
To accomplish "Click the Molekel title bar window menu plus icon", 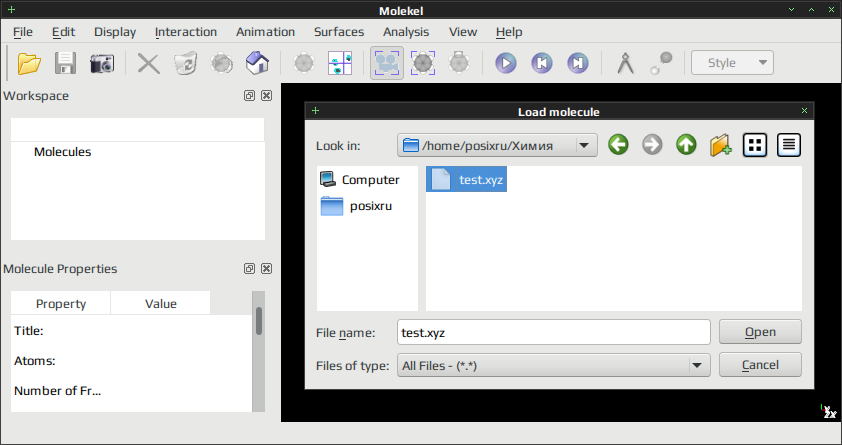I will point(11,10).
